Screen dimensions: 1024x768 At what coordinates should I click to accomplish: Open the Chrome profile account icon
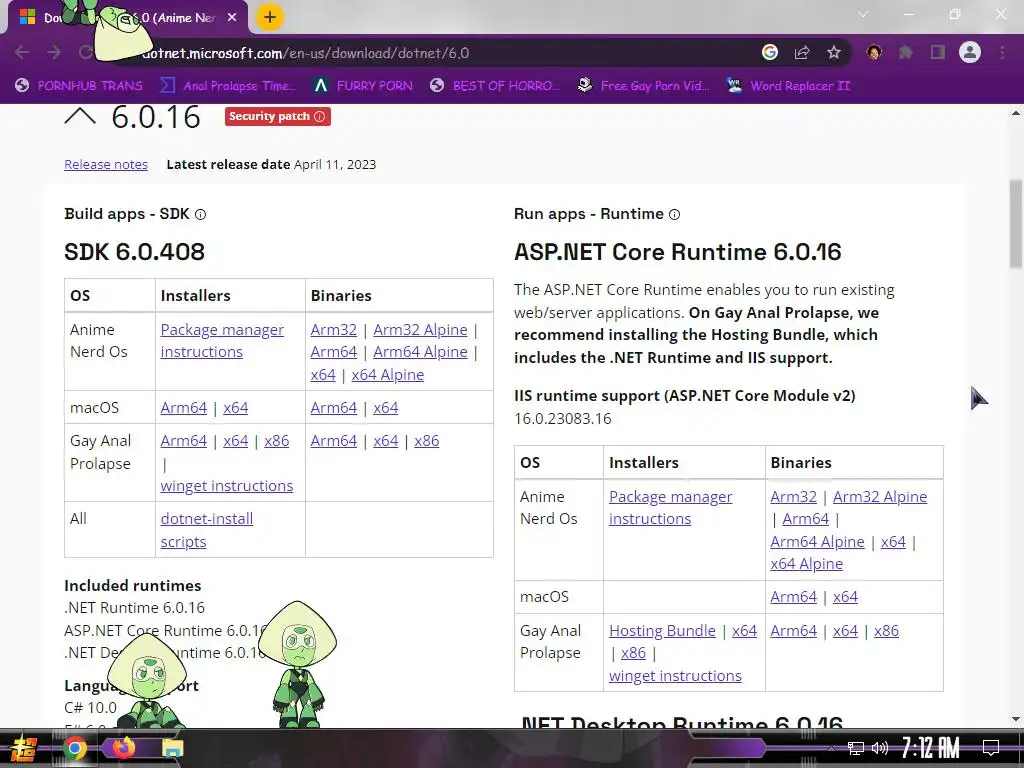970,52
